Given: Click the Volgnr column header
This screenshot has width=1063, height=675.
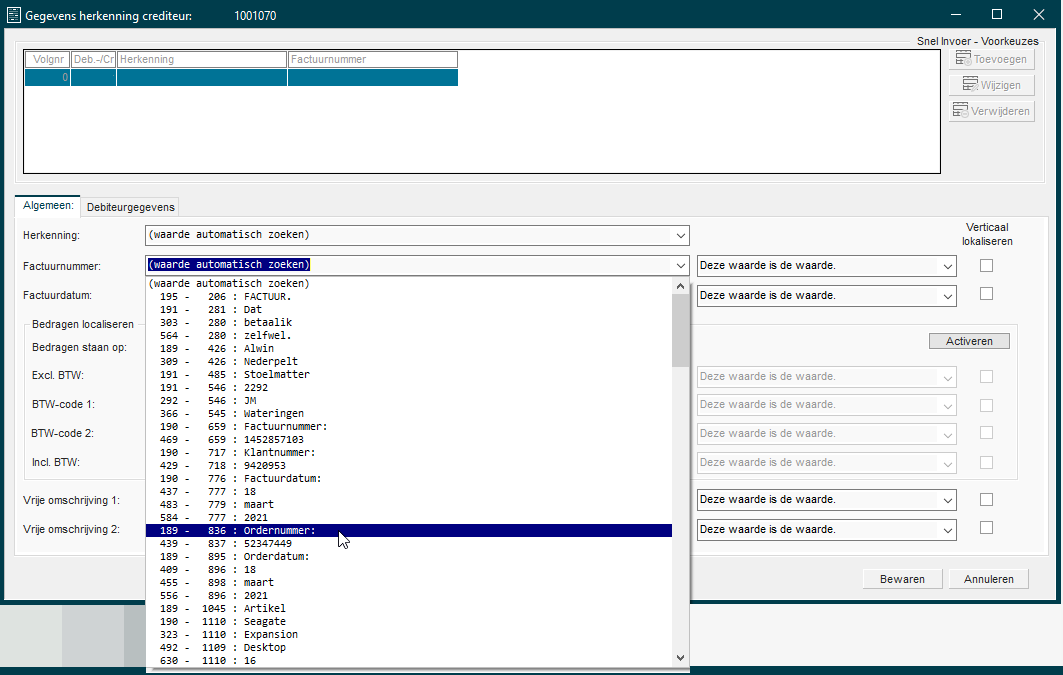Looking at the screenshot, I should point(48,60).
